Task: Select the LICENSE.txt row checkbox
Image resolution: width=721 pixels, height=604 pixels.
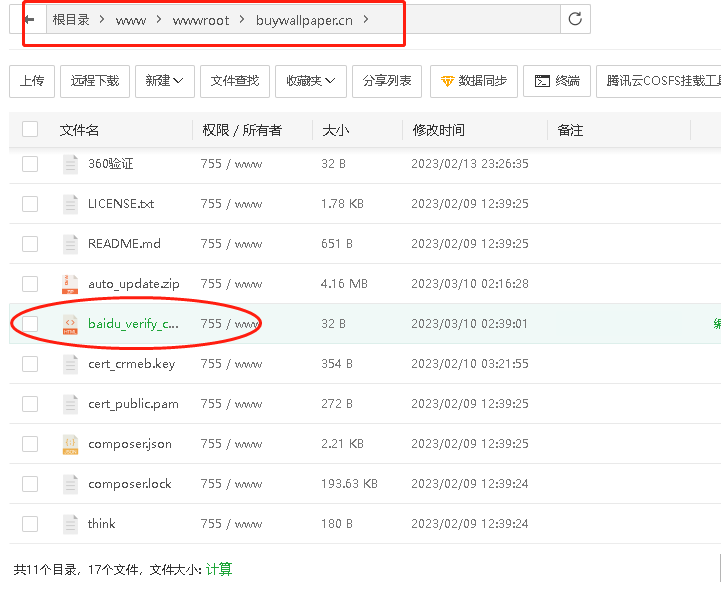Action: click(30, 204)
